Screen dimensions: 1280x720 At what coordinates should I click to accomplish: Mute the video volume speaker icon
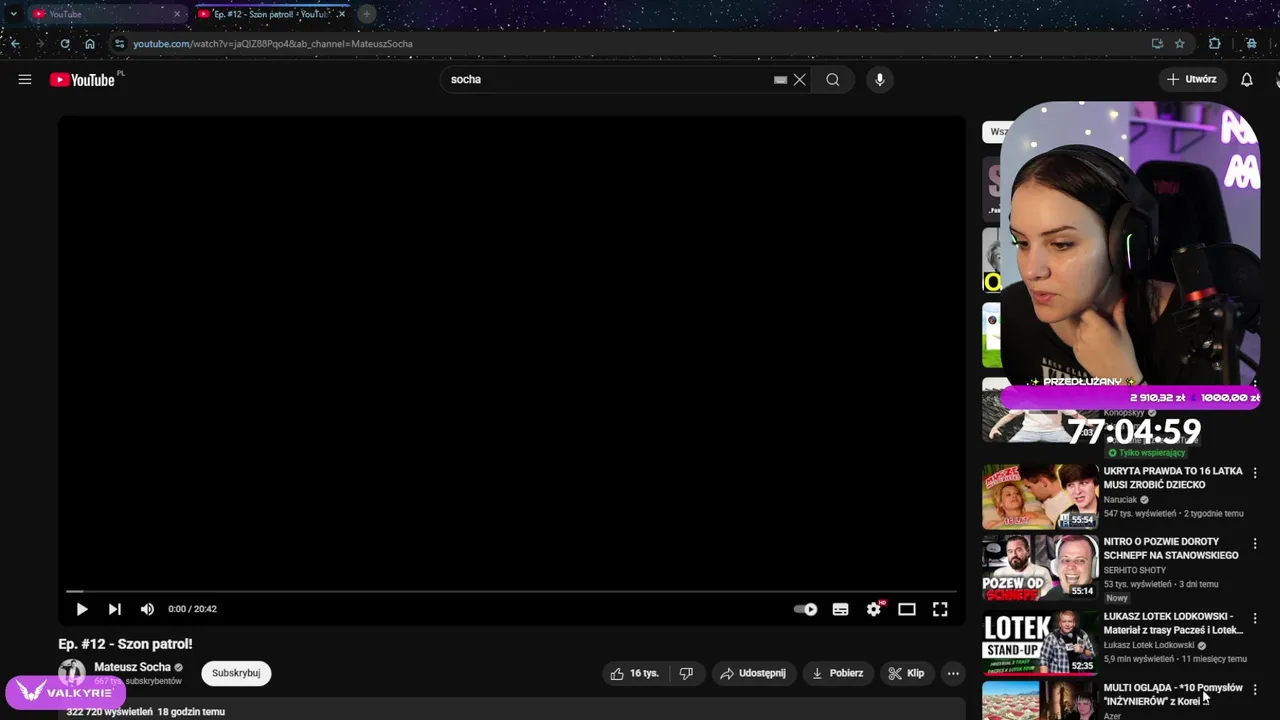click(x=147, y=609)
